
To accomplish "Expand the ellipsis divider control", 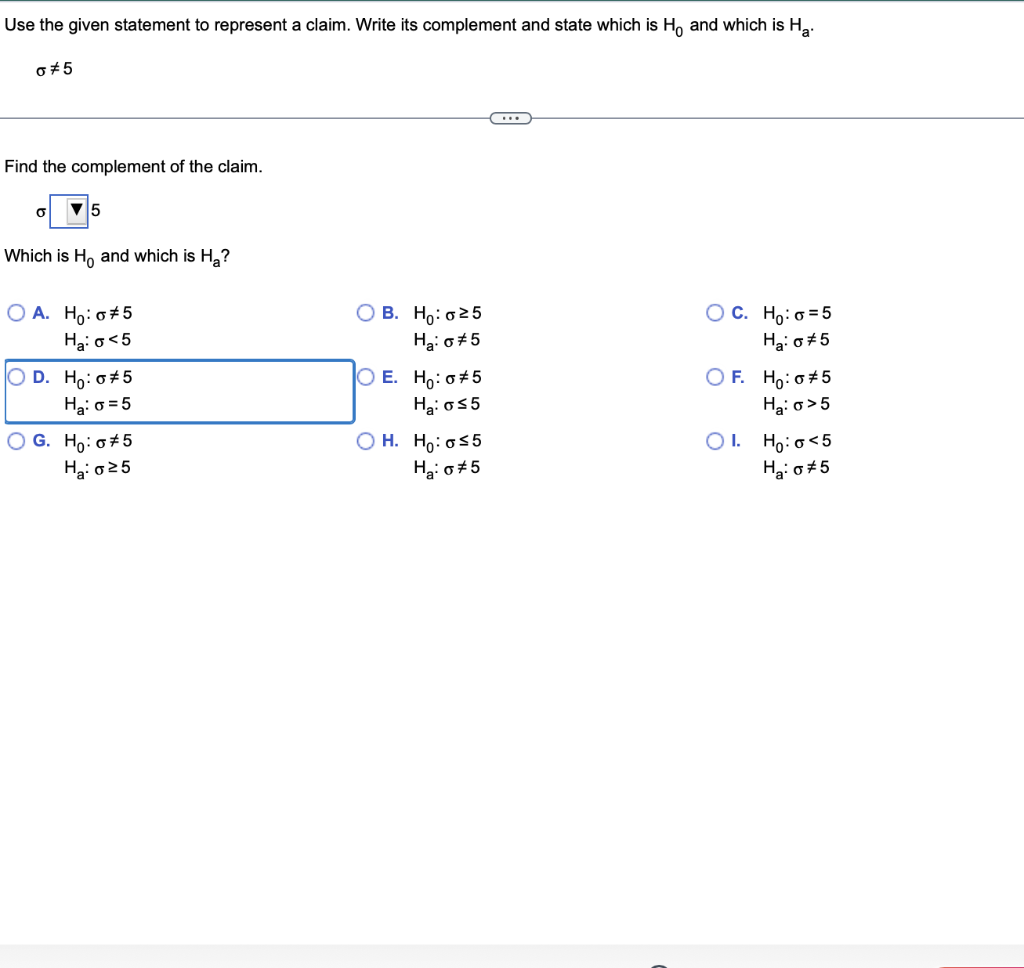I will 511,117.
